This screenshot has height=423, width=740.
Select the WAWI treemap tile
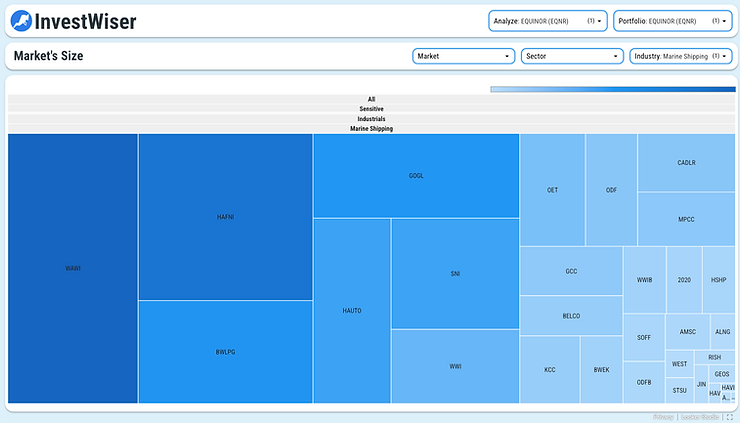73,268
